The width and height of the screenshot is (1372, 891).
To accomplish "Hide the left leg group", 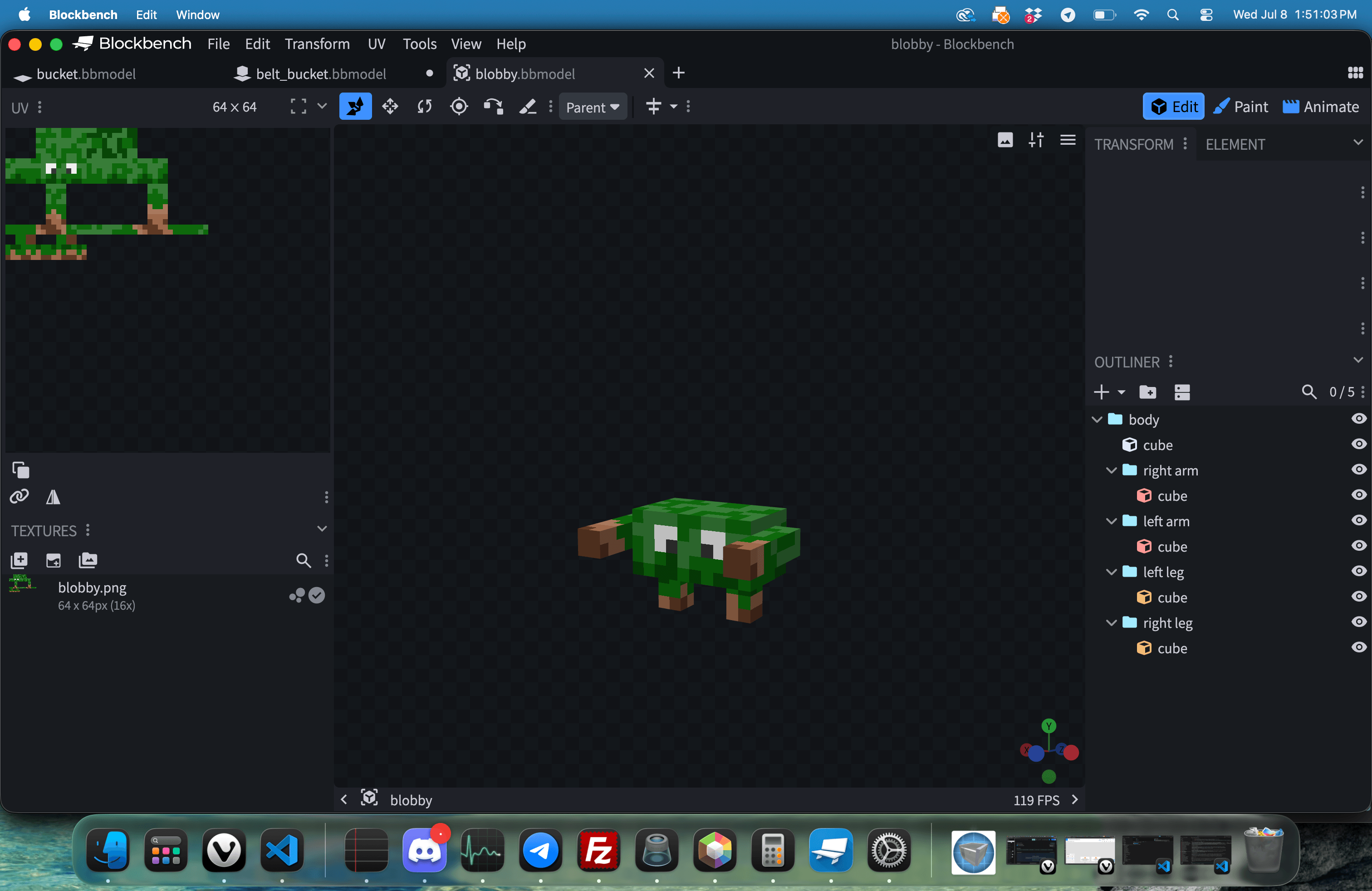I will click(x=1359, y=571).
